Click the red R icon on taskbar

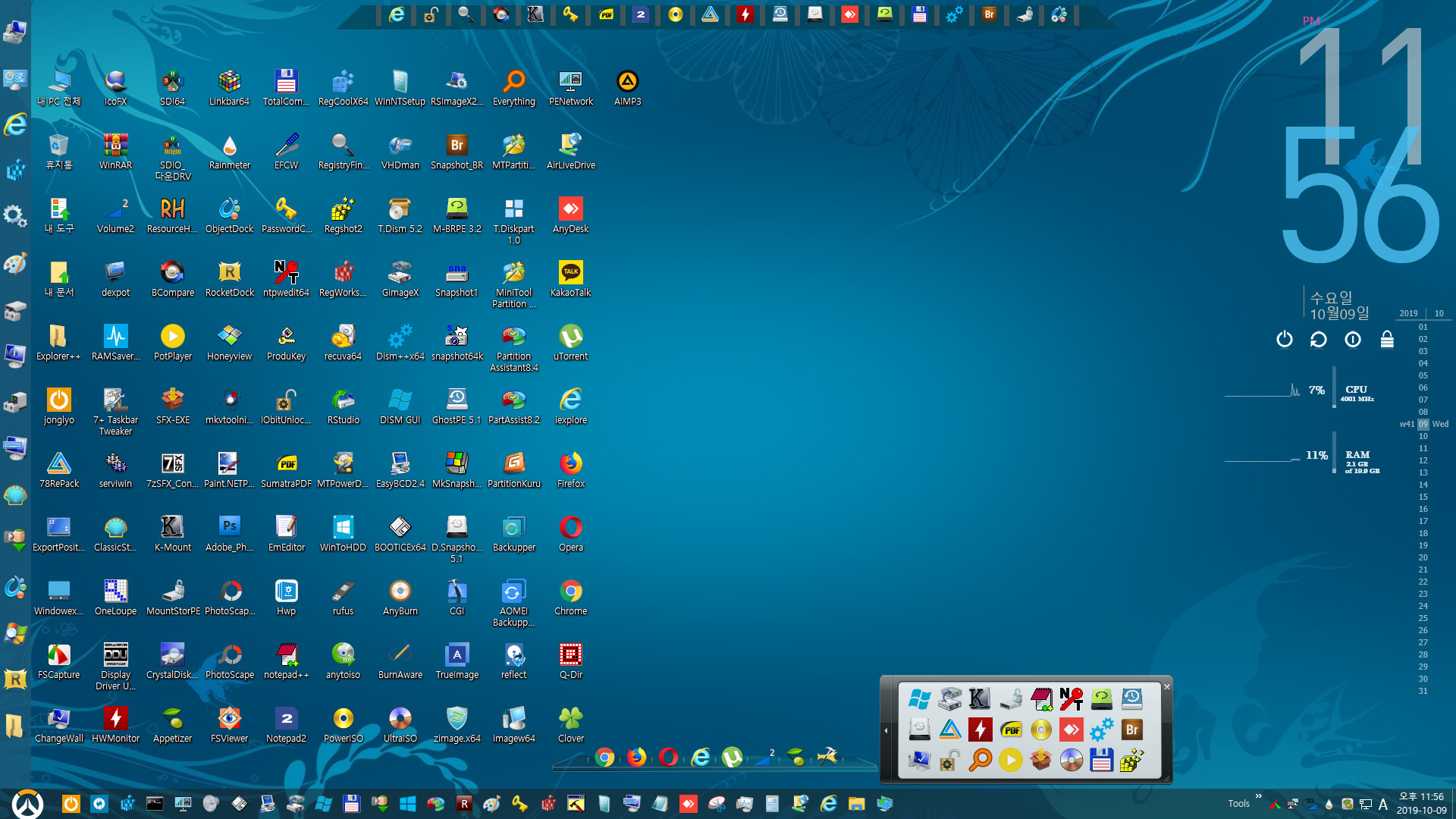[x=463, y=804]
